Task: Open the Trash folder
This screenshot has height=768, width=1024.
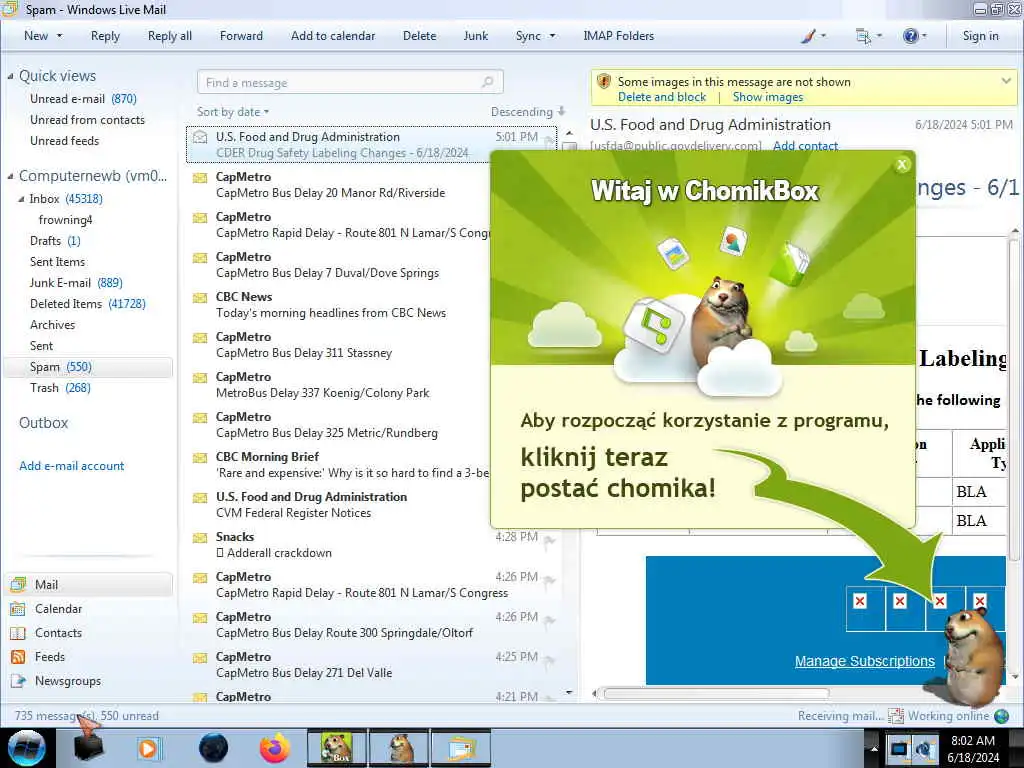Action: coord(60,388)
